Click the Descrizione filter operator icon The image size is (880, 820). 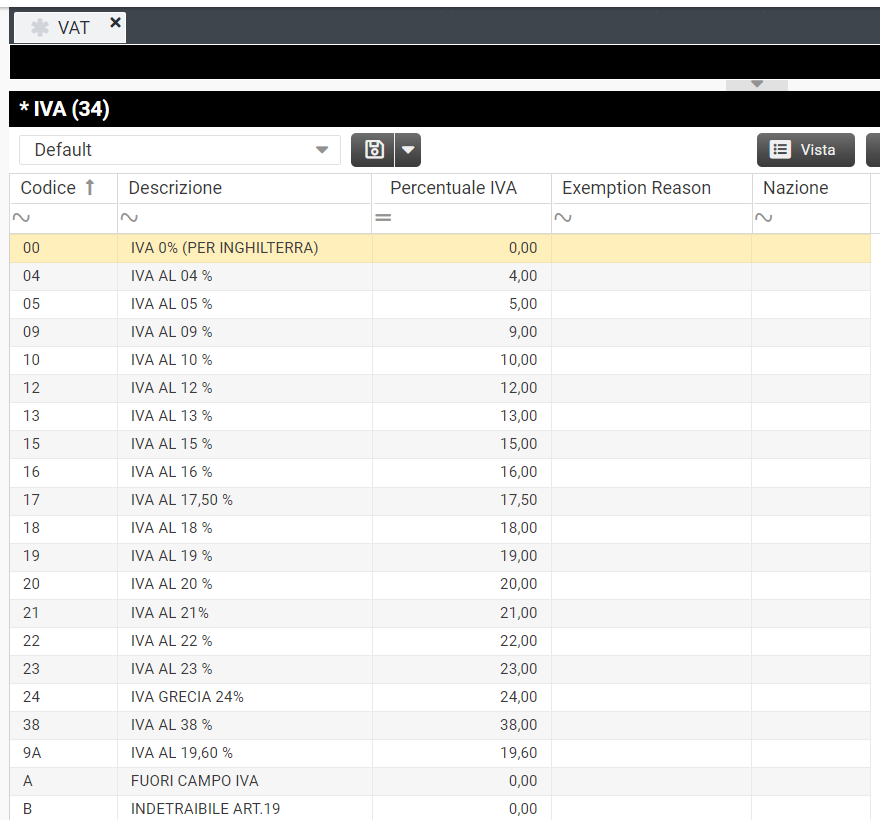pos(129,218)
